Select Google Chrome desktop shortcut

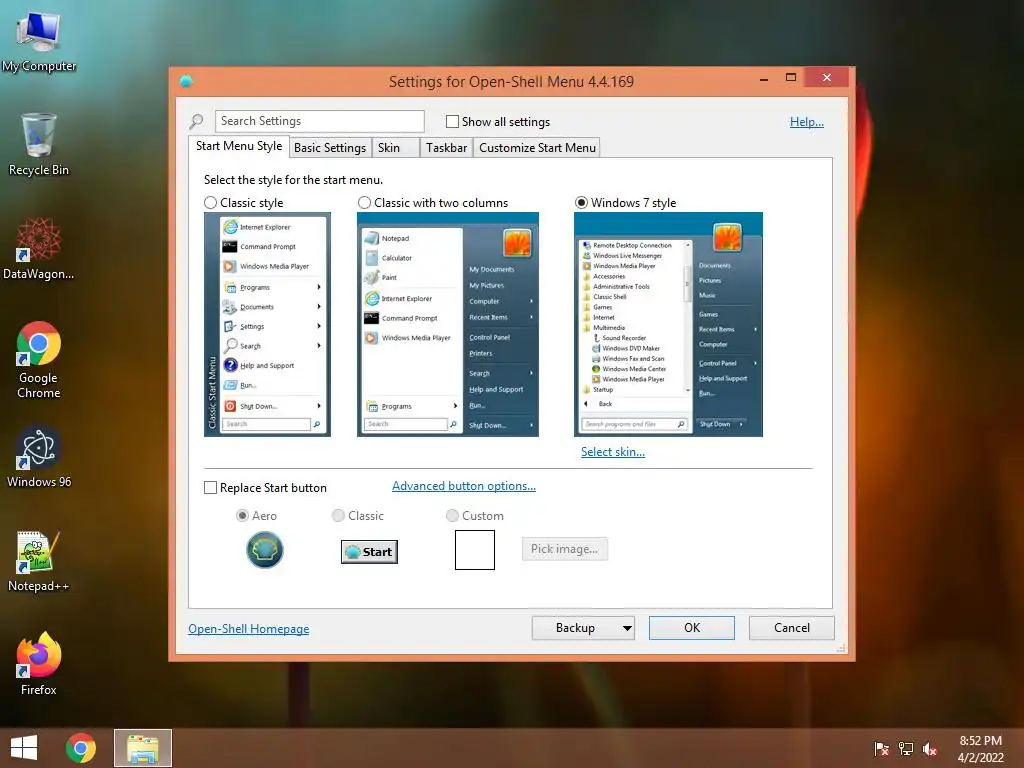[39, 360]
